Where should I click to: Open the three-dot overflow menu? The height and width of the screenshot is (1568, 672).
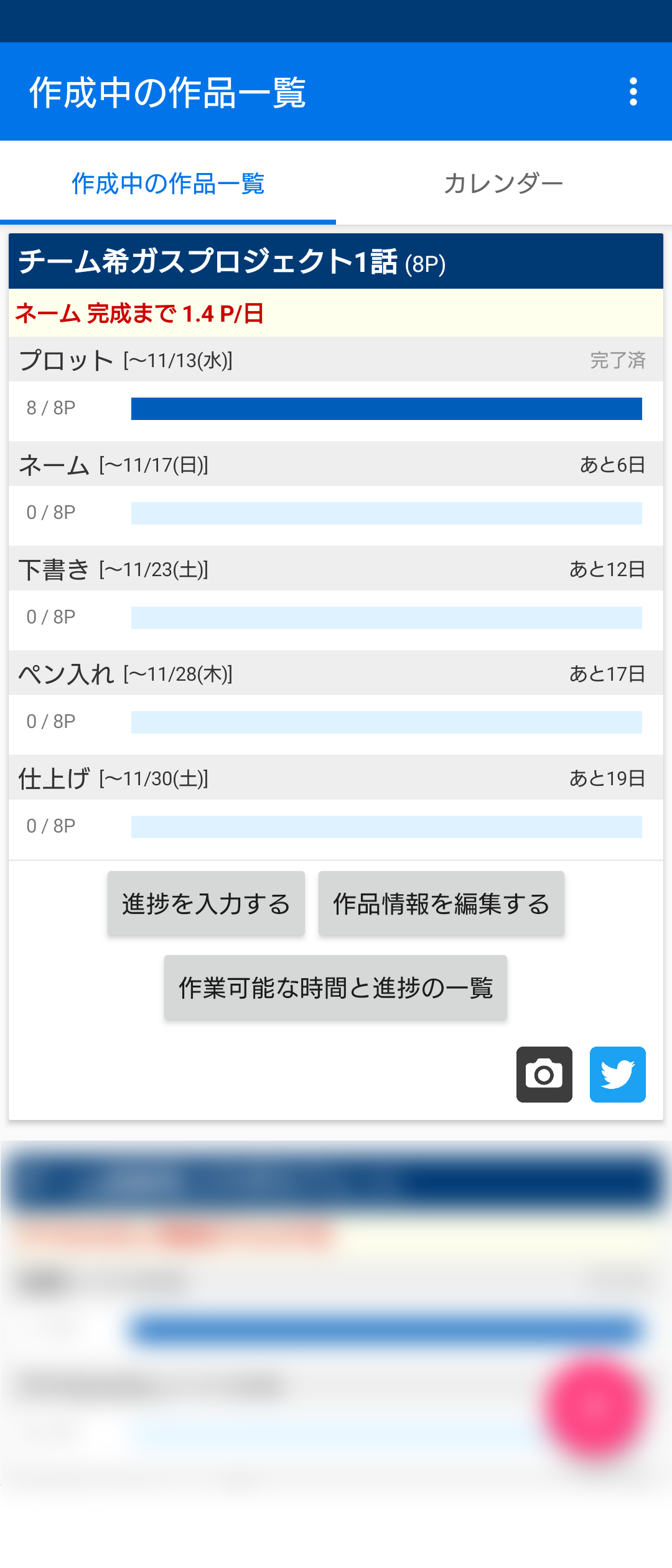[x=633, y=92]
